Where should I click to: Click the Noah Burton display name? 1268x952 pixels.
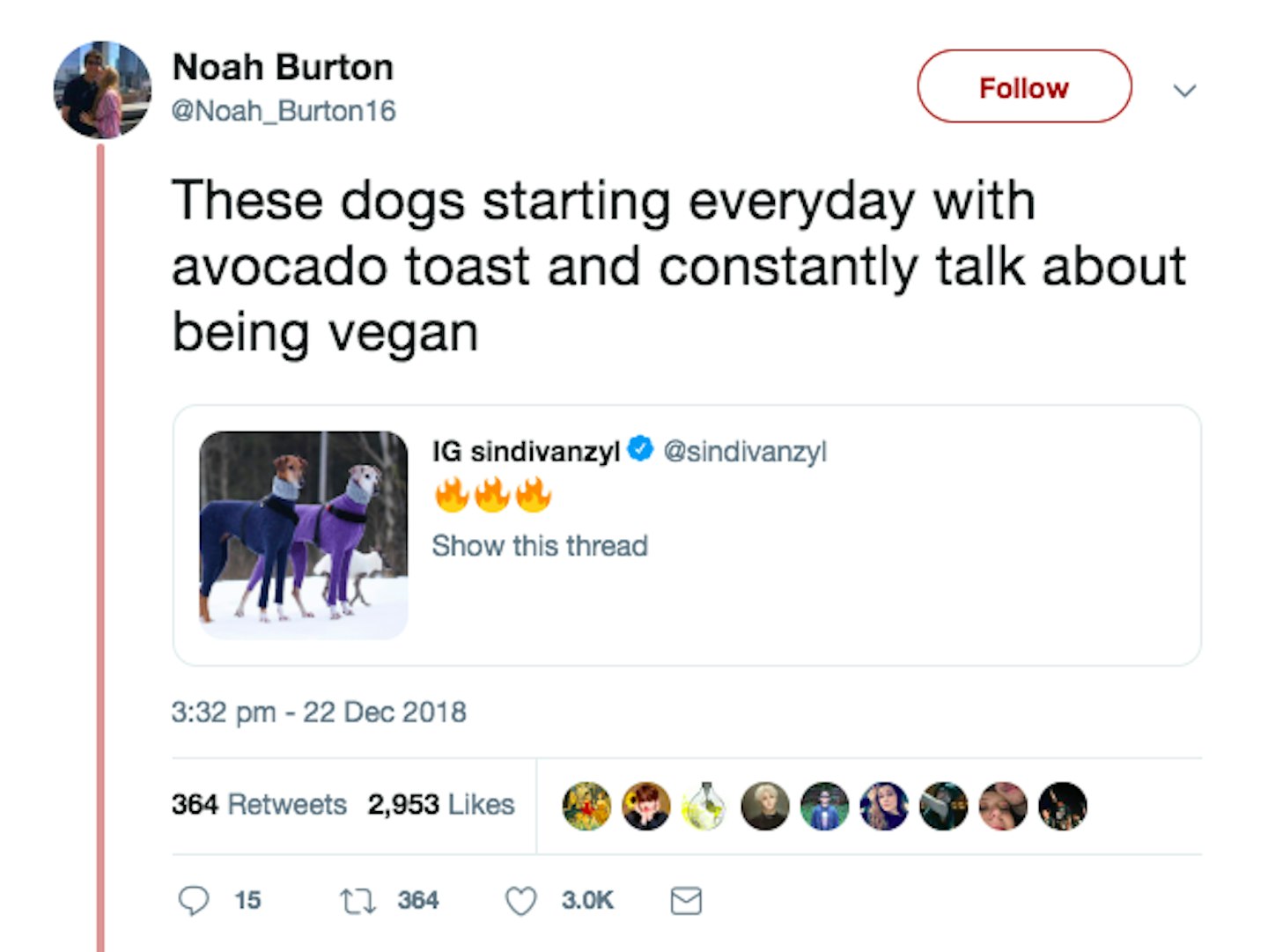pyautogui.click(x=283, y=67)
